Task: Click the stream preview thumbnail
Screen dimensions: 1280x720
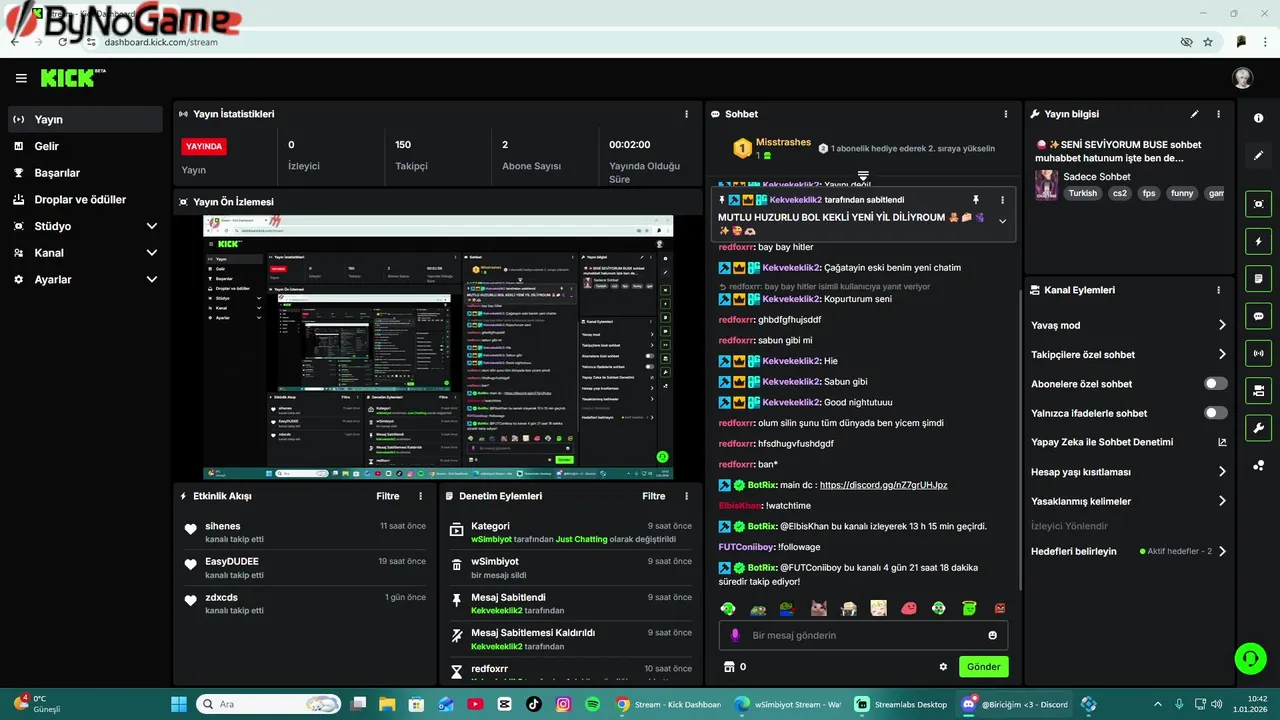Action: point(438,347)
